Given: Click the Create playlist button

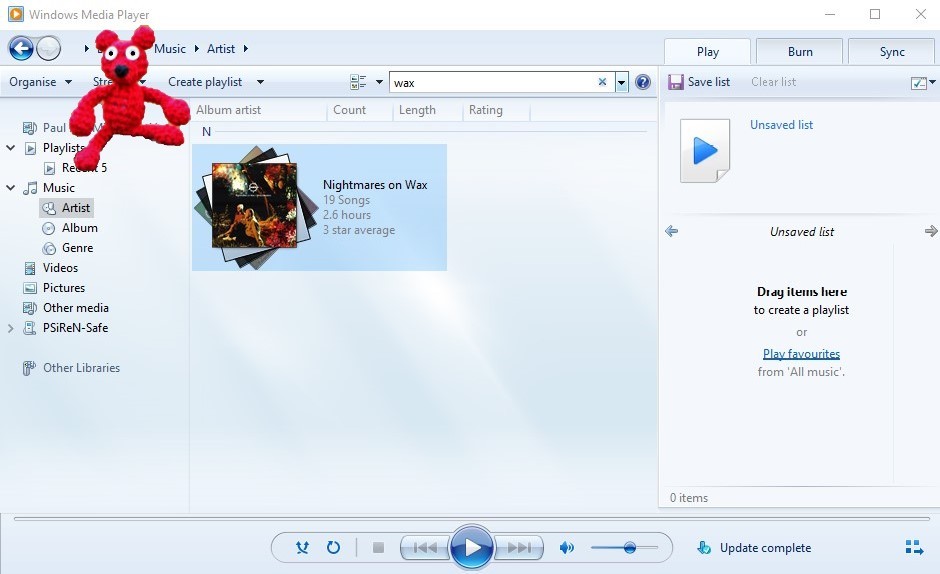Looking at the screenshot, I should [x=205, y=82].
